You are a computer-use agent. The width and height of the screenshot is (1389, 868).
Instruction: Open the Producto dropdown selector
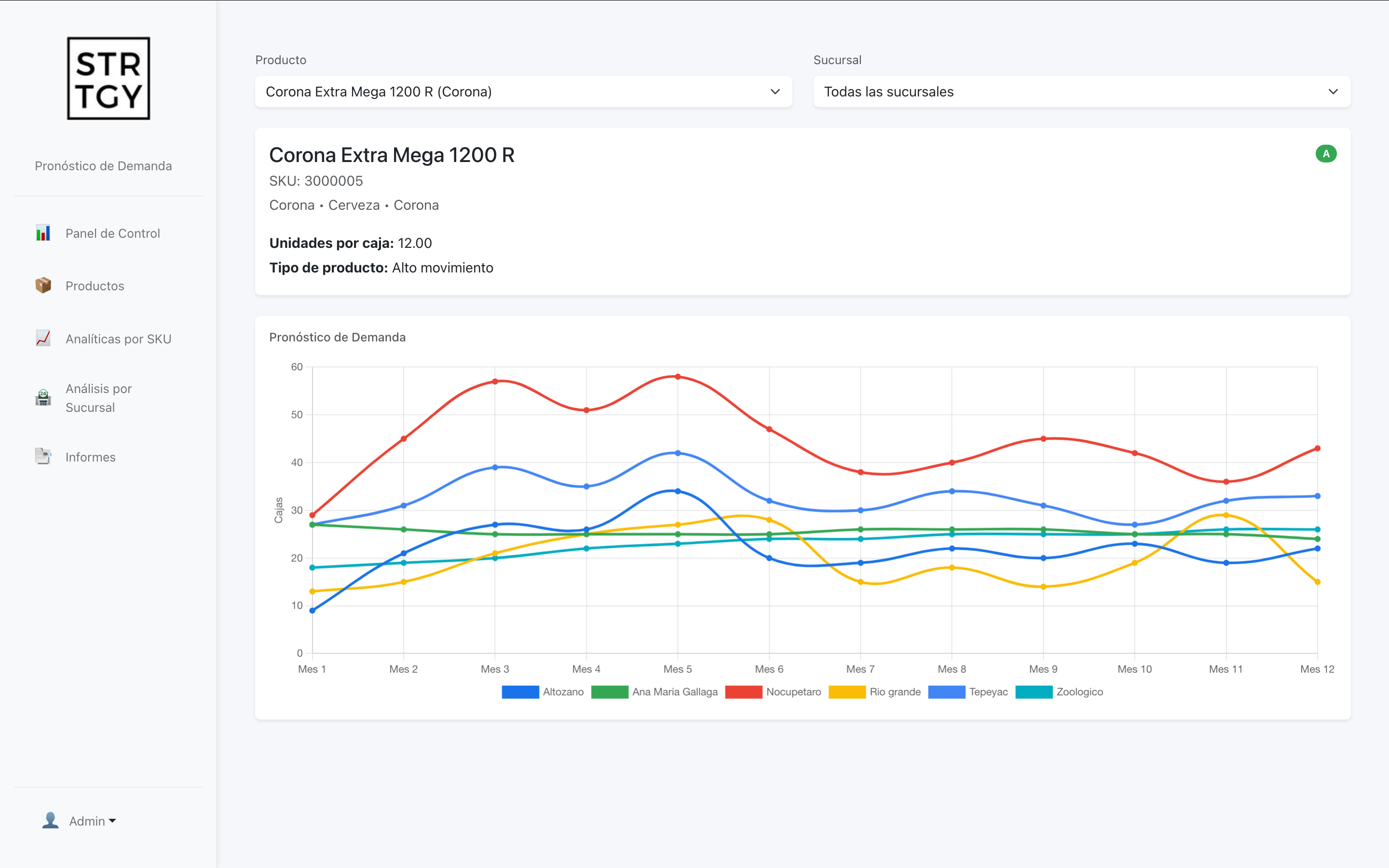tap(523, 92)
